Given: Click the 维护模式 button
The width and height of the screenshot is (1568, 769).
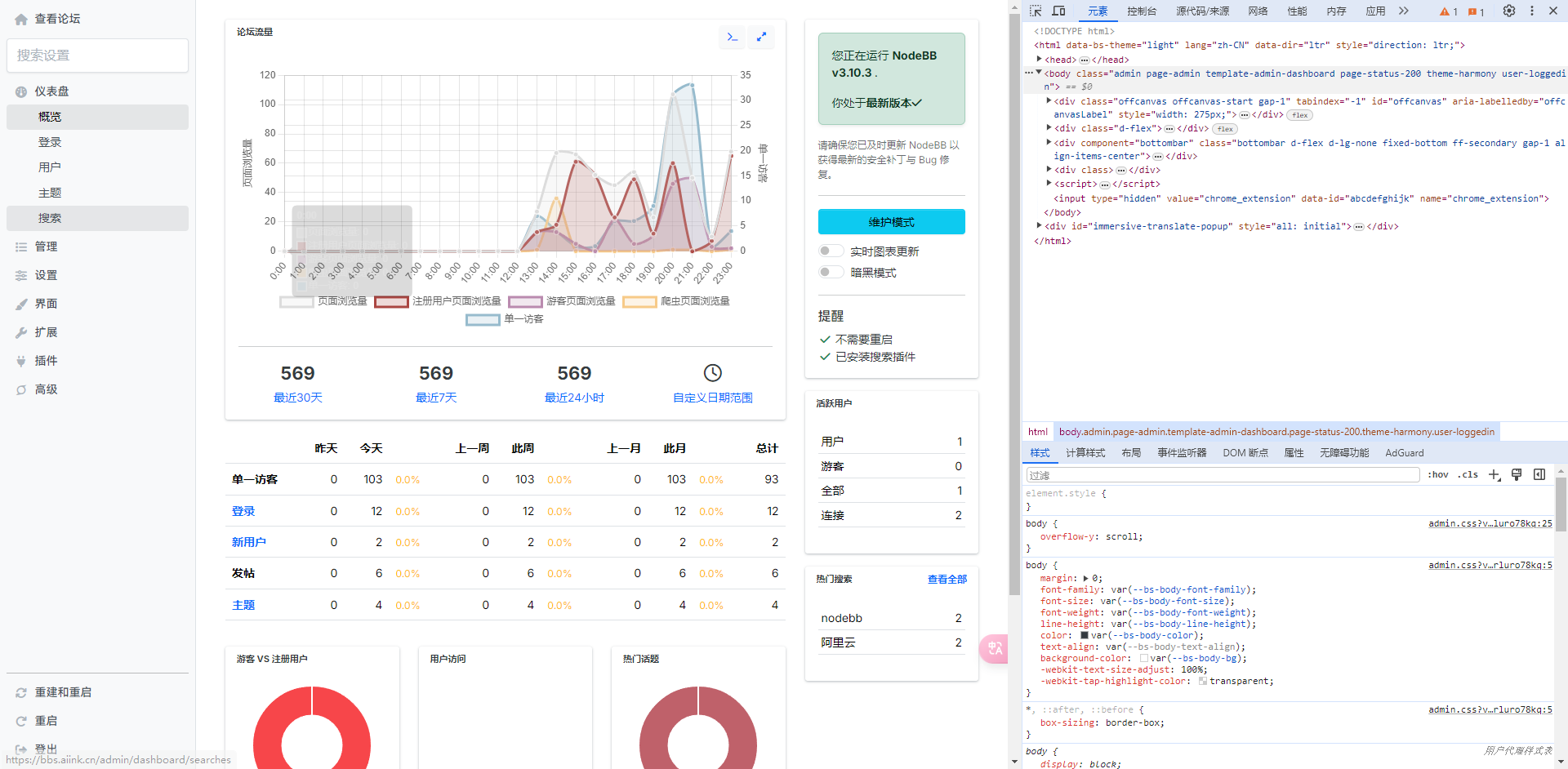Looking at the screenshot, I should tap(891, 222).
